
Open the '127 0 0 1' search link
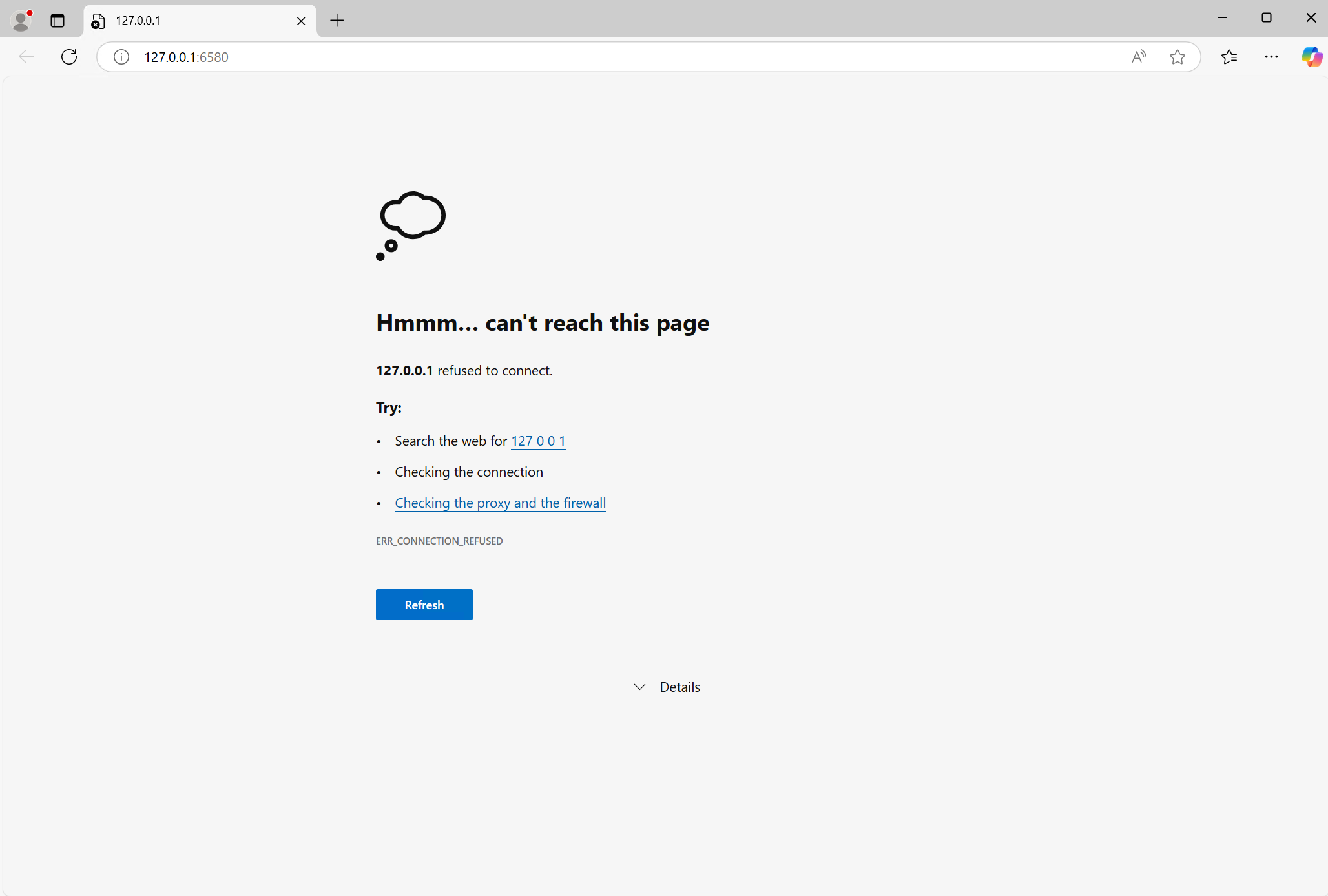pyautogui.click(x=538, y=441)
